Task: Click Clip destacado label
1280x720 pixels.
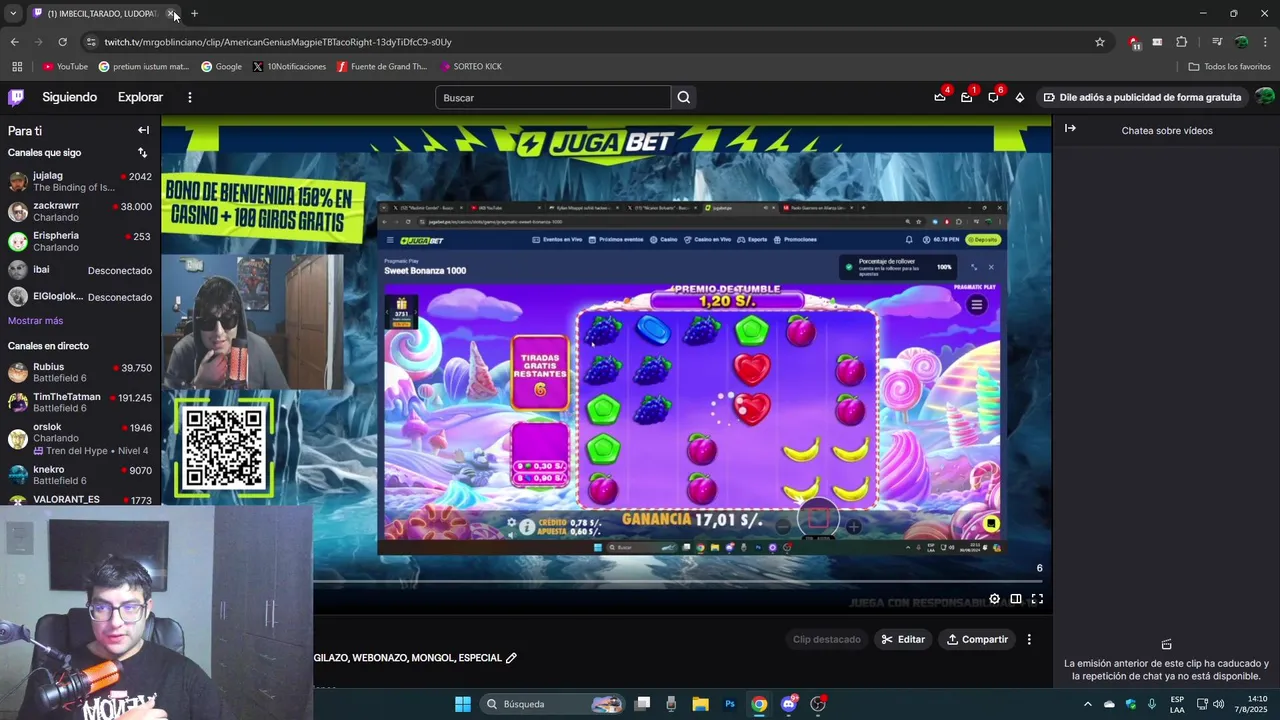Action: click(826, 639)
